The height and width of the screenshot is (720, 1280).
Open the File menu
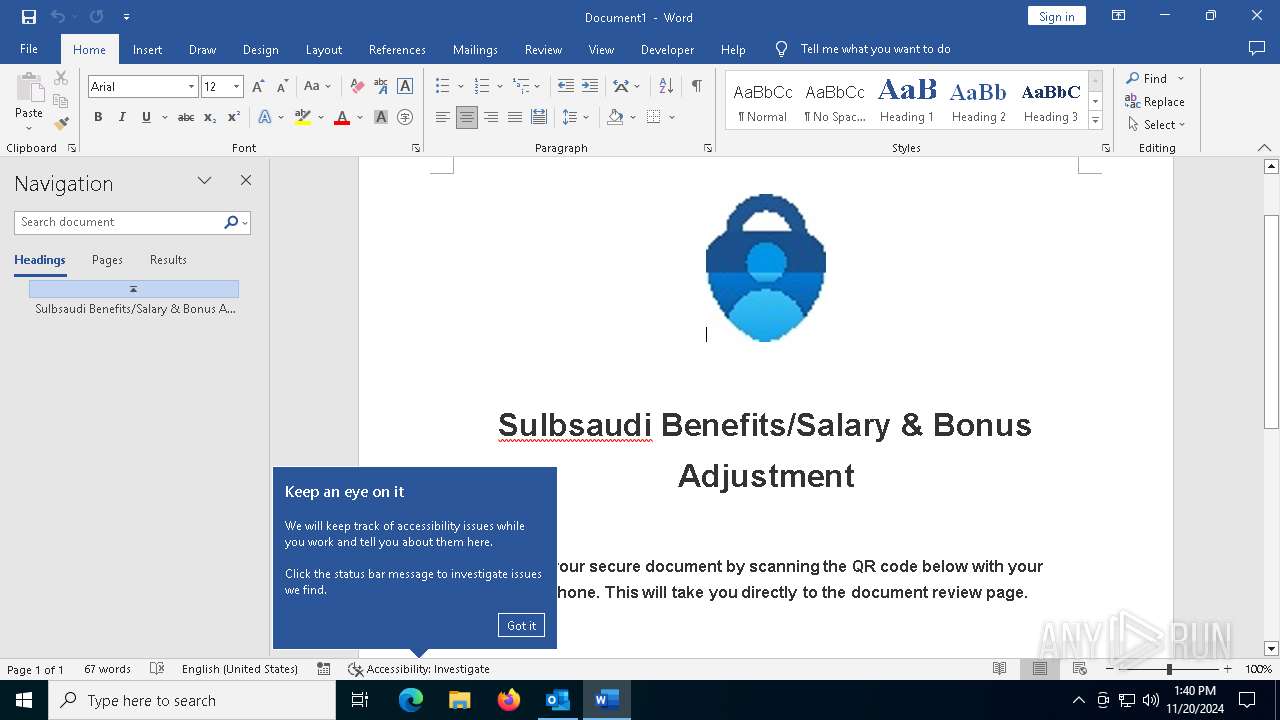click(x=29, y=49)
